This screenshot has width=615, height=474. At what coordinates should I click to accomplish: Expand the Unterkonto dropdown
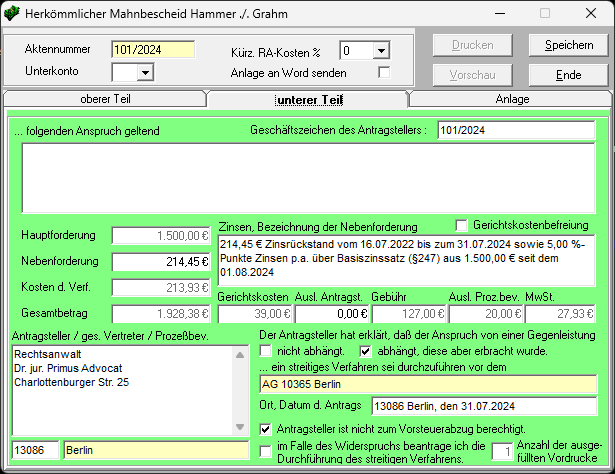(x=144, y=72)
